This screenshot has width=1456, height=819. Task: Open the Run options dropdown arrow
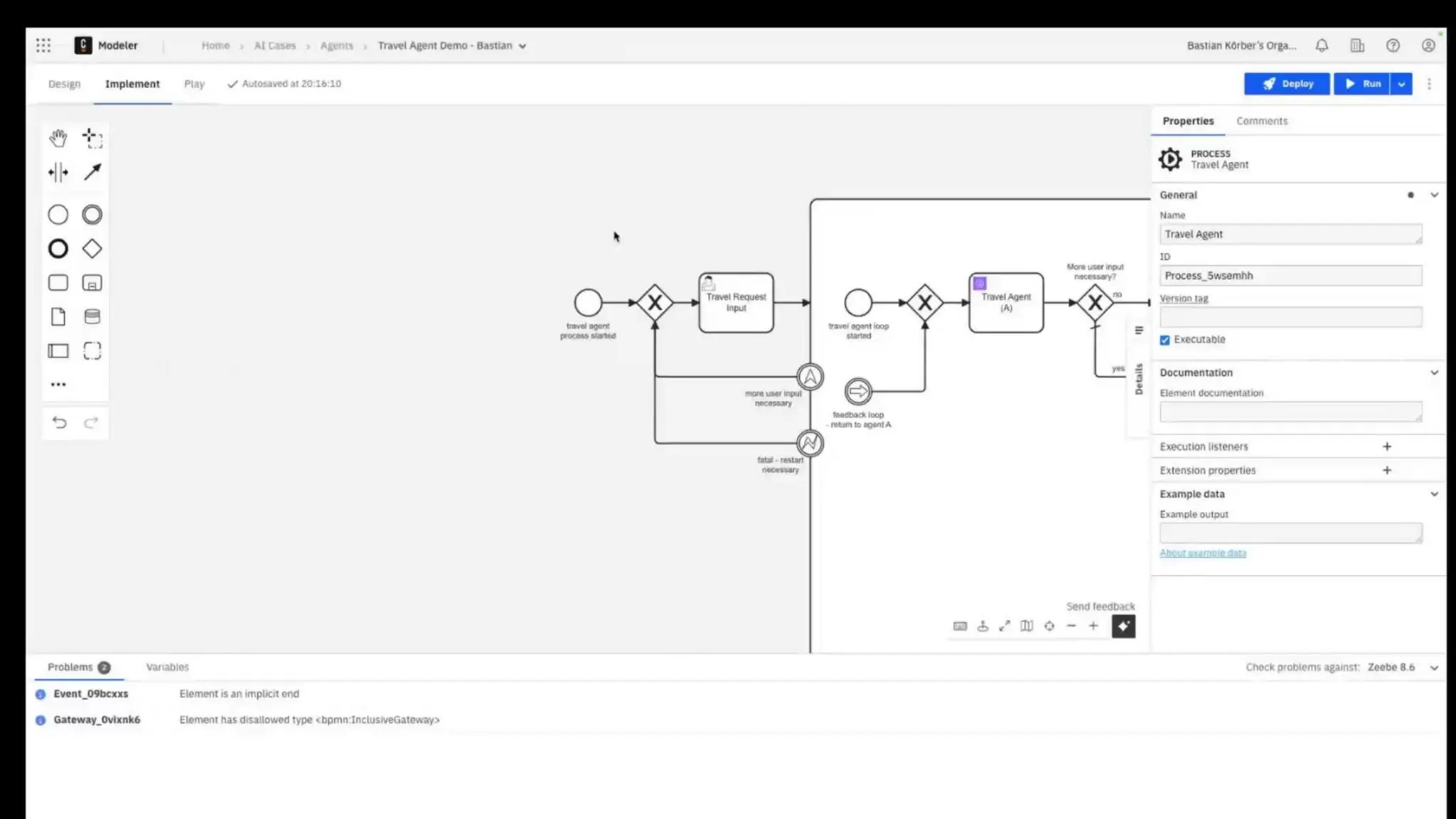click(x=1401, y=84)
